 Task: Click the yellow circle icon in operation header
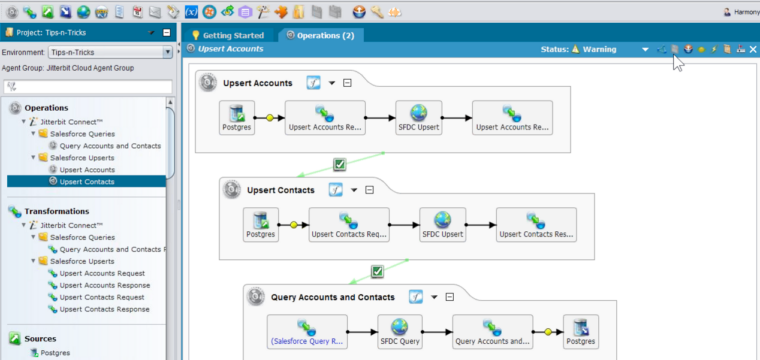click(x=701, y=49)
